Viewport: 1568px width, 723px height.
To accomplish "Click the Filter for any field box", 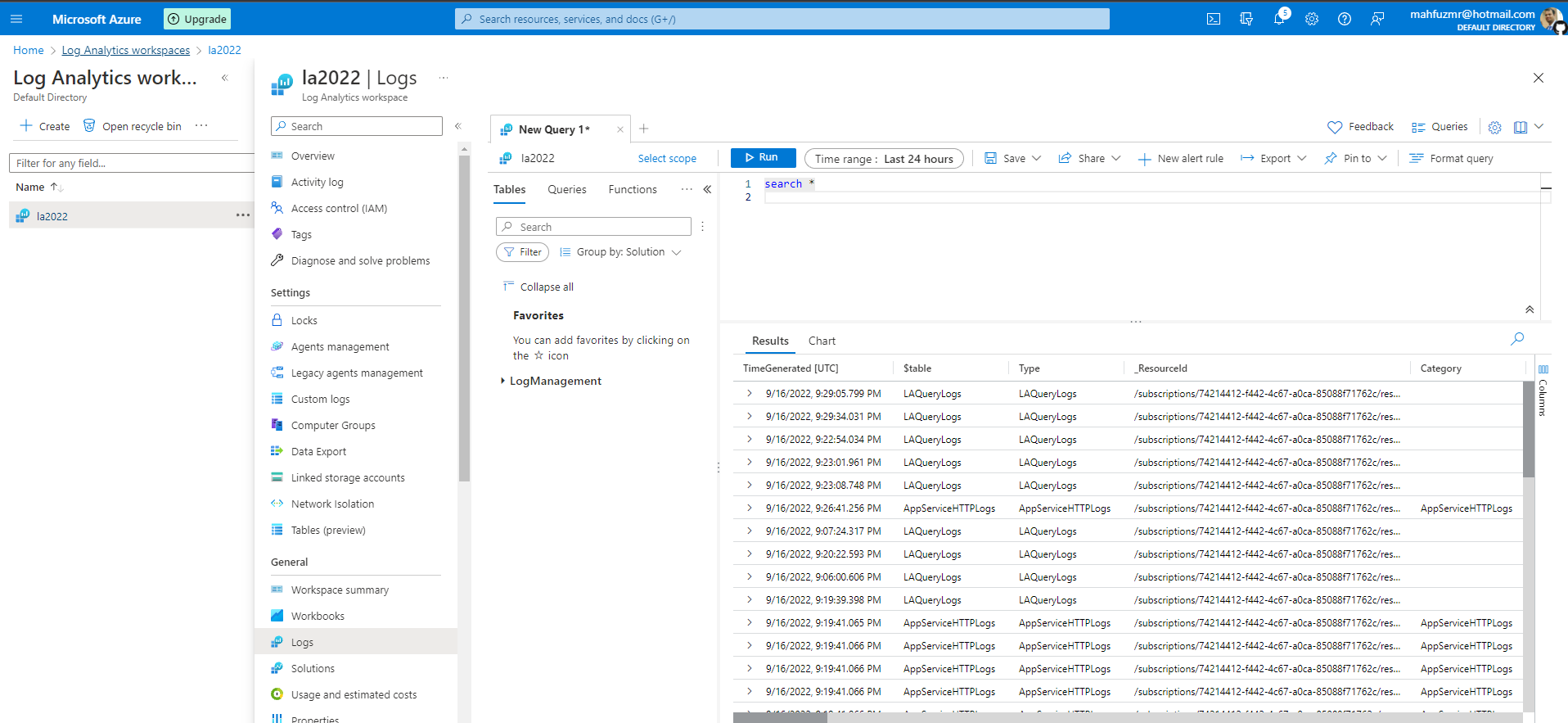I will (x=132, y=163).
